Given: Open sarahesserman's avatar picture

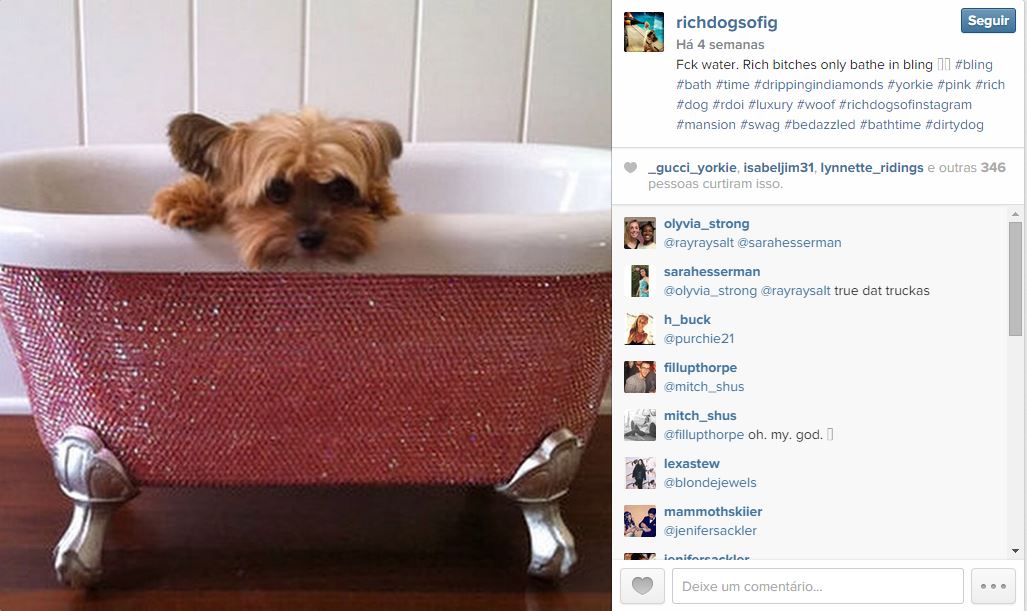Looking at the screenshot, I should pos(640,281).
